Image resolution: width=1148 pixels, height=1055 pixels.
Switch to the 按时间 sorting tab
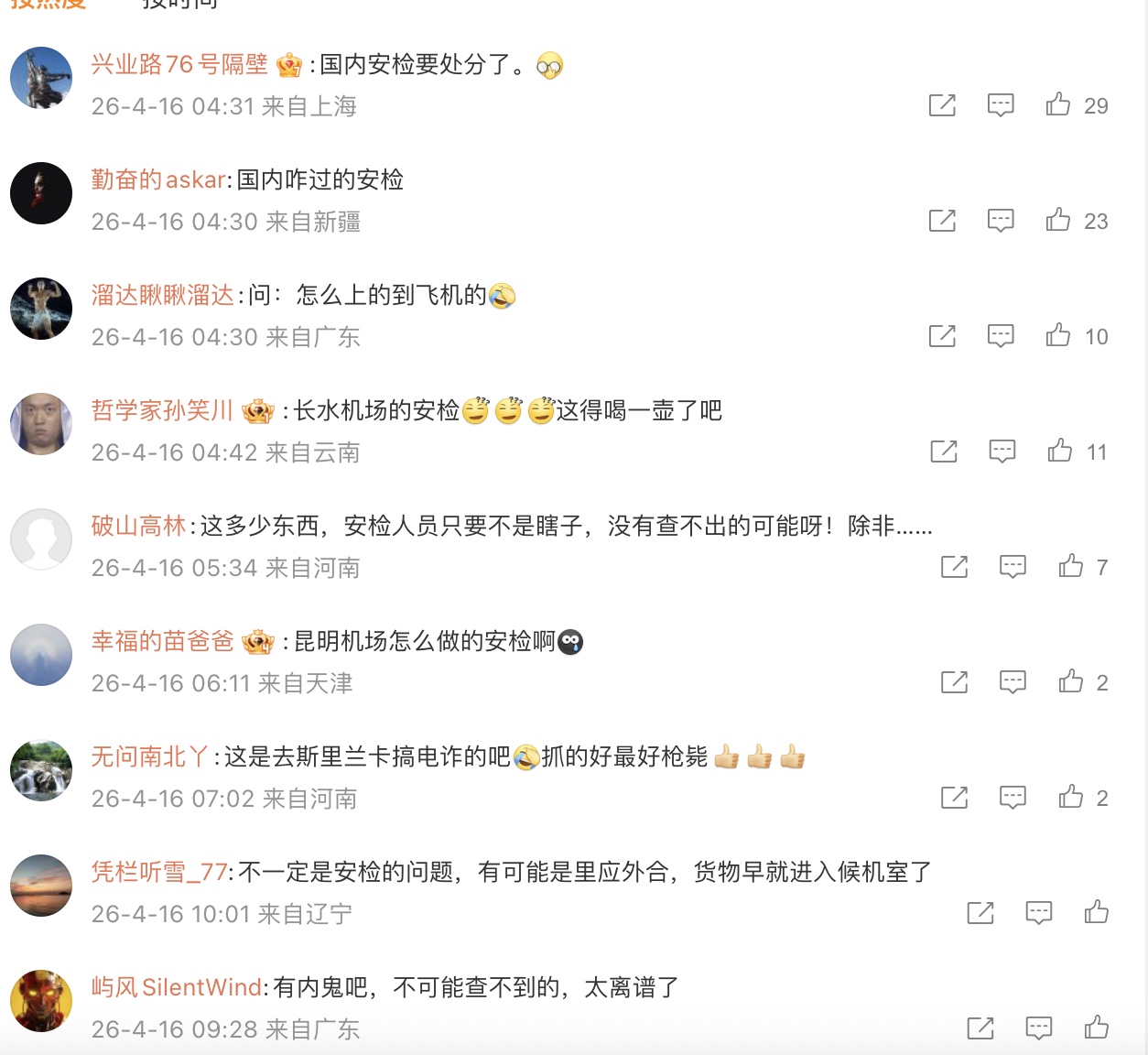tap(180, 4)
